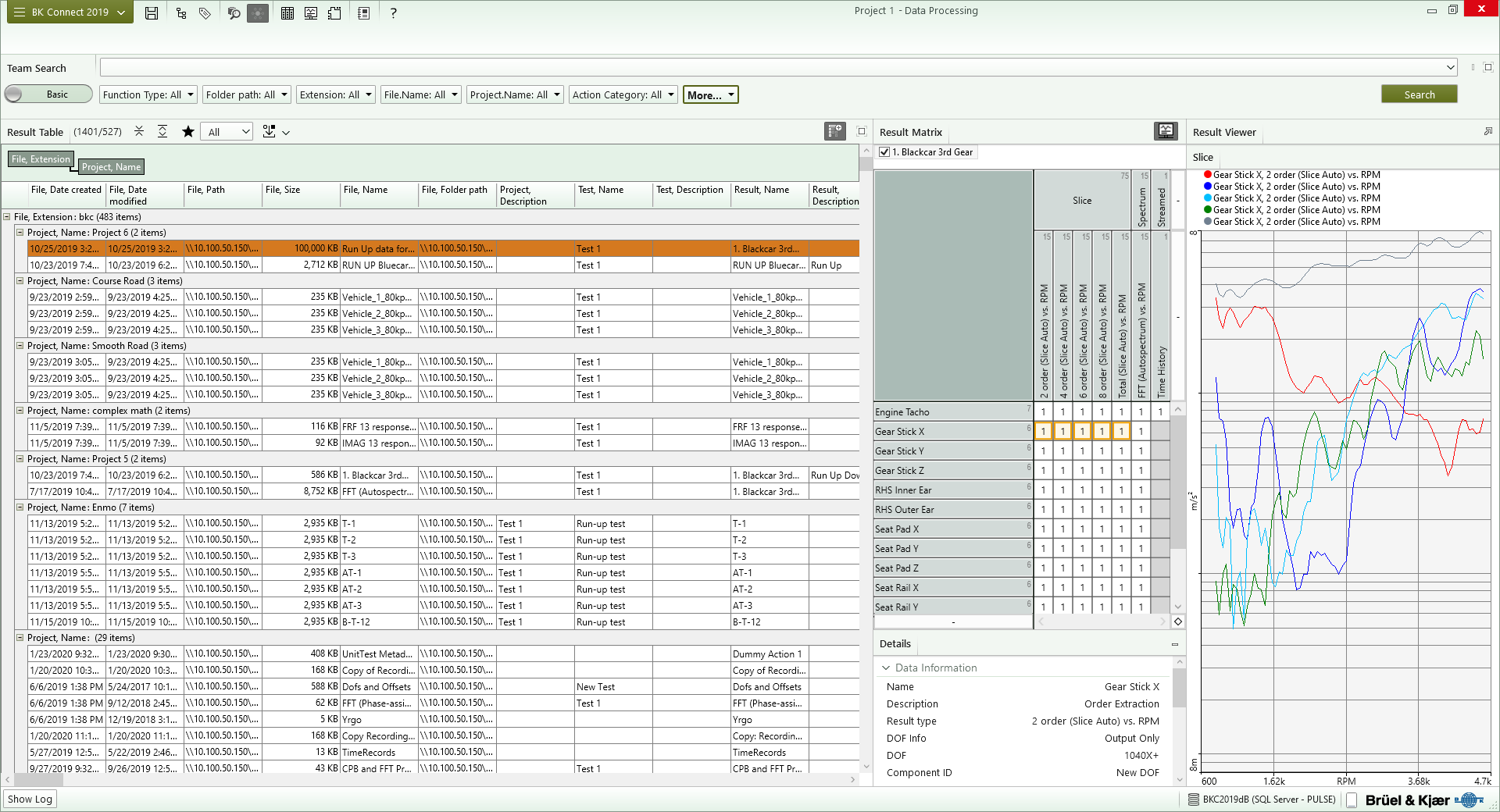Screen dimensions: 1500x812
Task: Open the Action Category filter dropdown
Action: (x=623, y=94)
